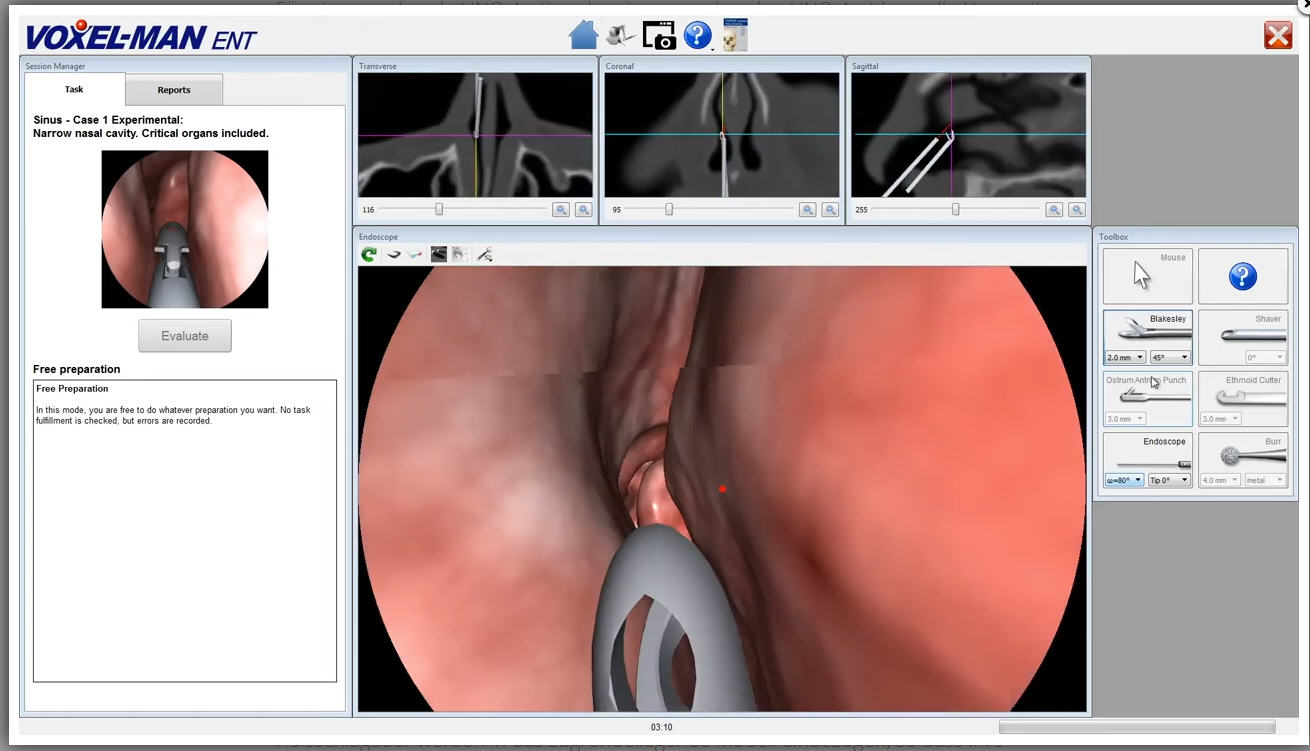Click the progress bar in the status bar

(1137, 727)
